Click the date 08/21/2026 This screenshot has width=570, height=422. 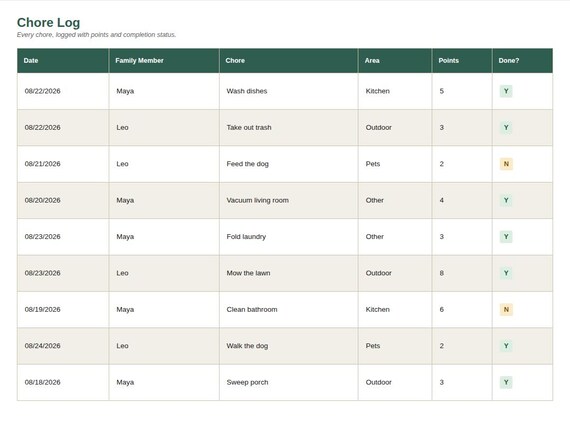pyautogui.click(x=43, y=164)
